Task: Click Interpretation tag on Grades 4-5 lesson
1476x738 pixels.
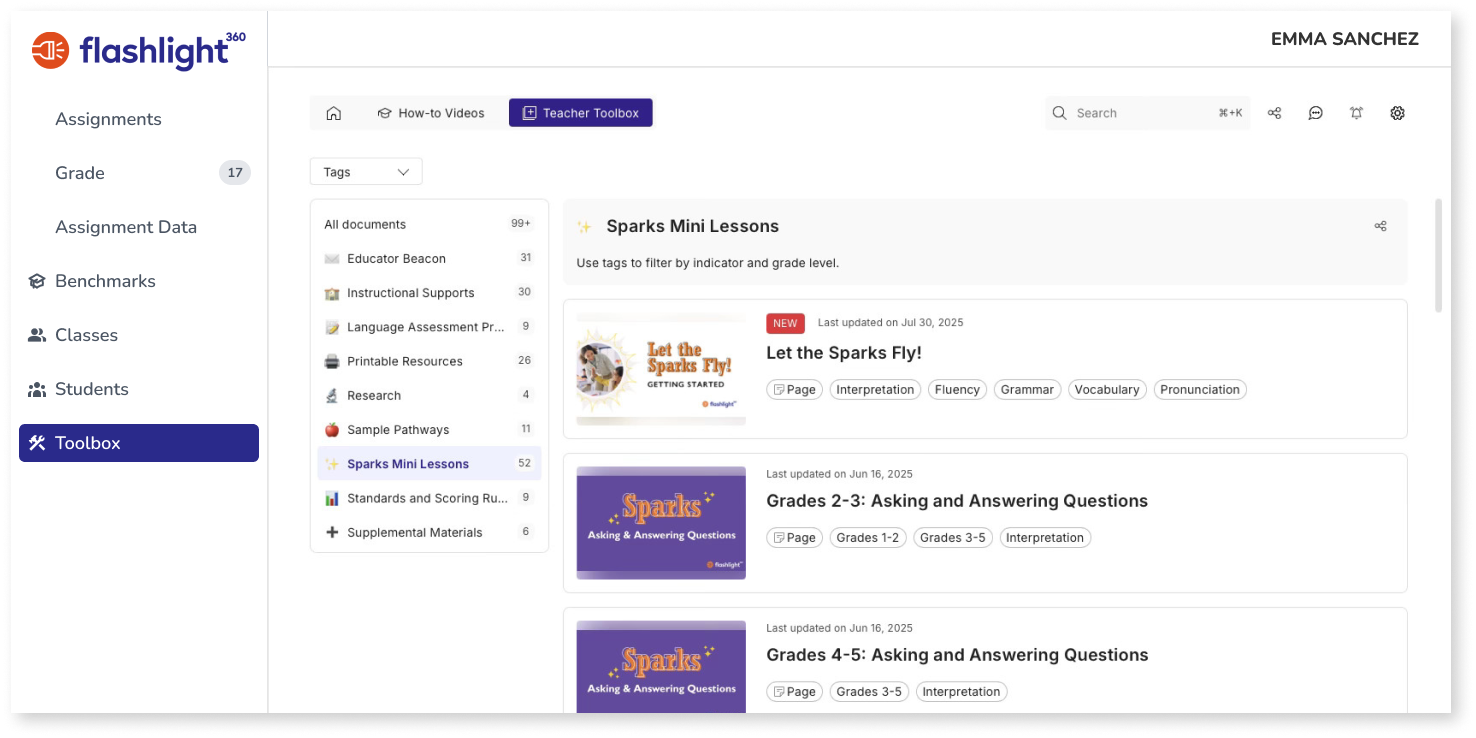Action: [x=961, y=692]
